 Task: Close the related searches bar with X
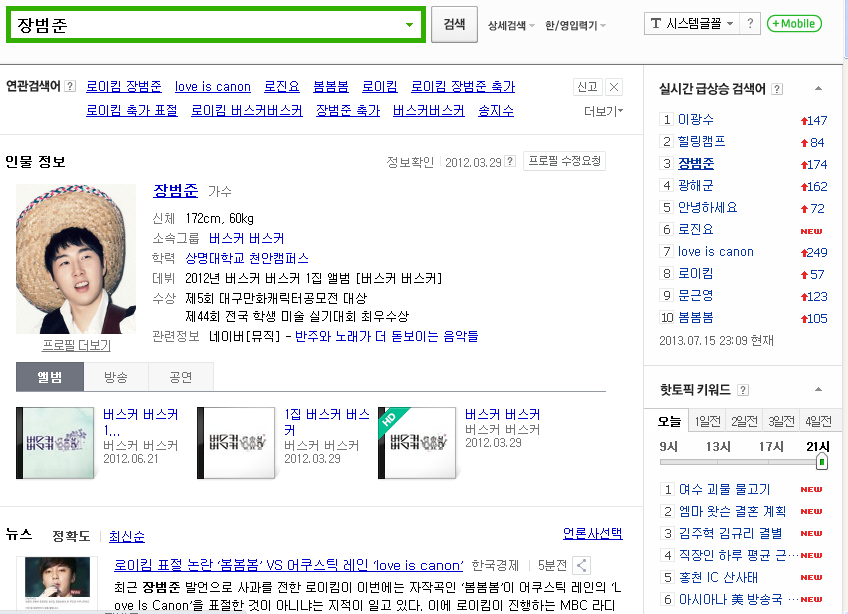pyautogui.click(x=614, y=87)
